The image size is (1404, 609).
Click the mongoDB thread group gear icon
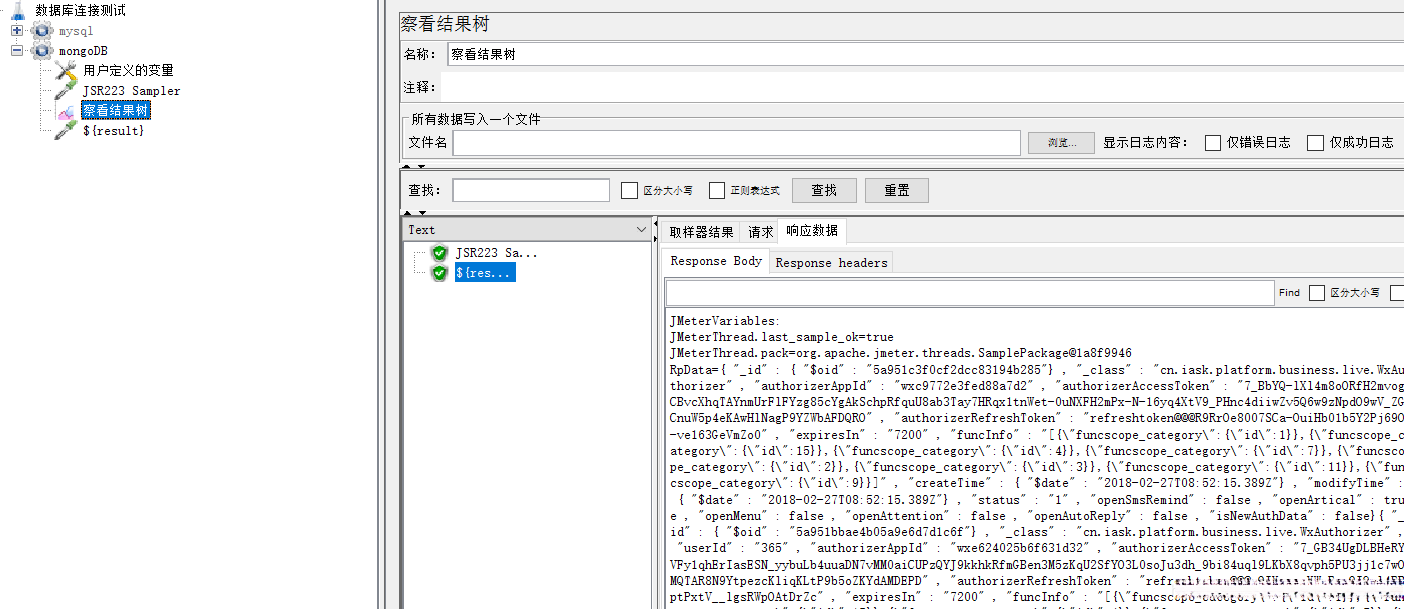coord(42,50)
